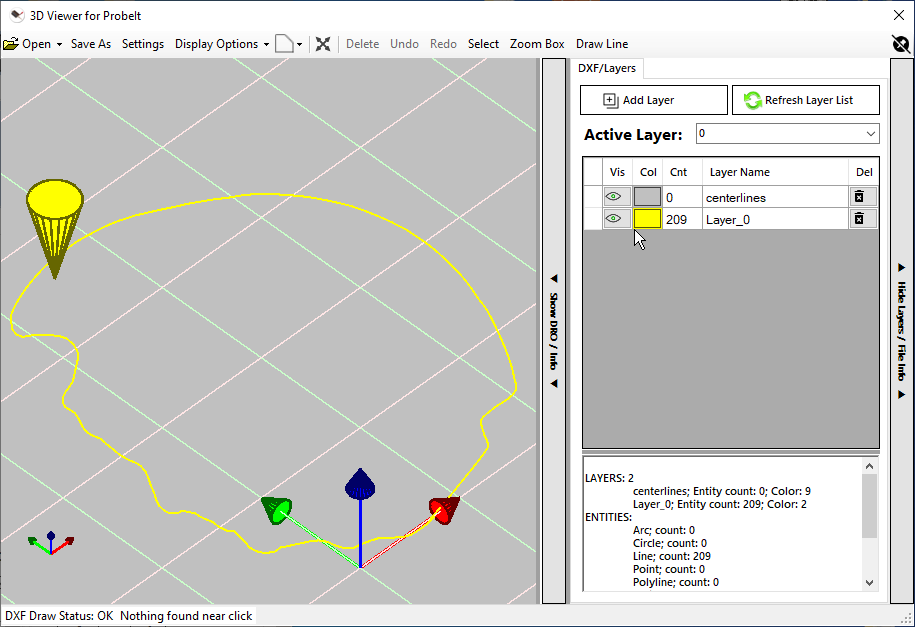The width and height of the screenshot is (915, 627).
Task: Click Undo in the toolbar
Action: pos(404,44)
